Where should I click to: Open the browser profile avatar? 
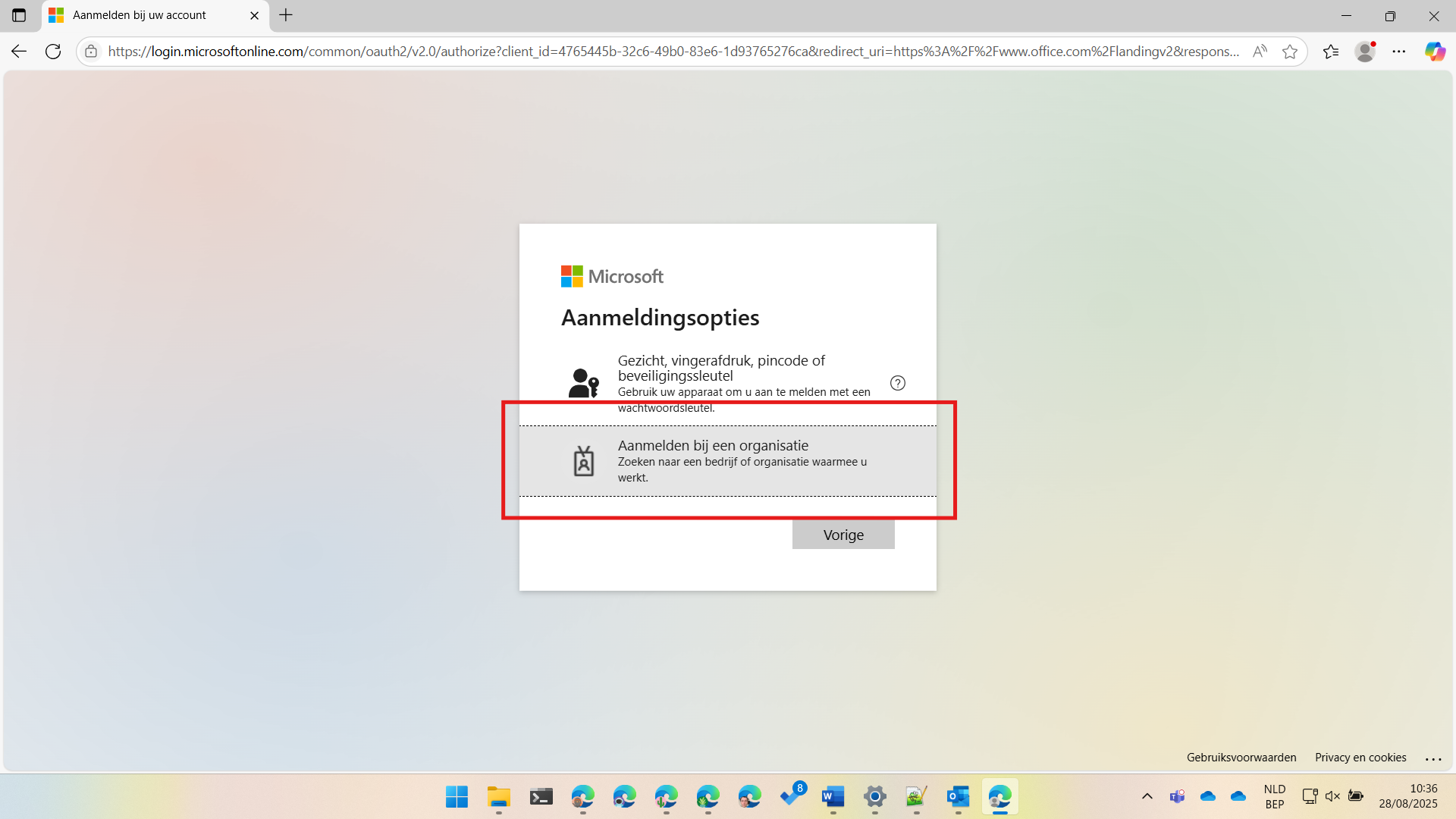pyautogui.click(x=1365, y=52)
